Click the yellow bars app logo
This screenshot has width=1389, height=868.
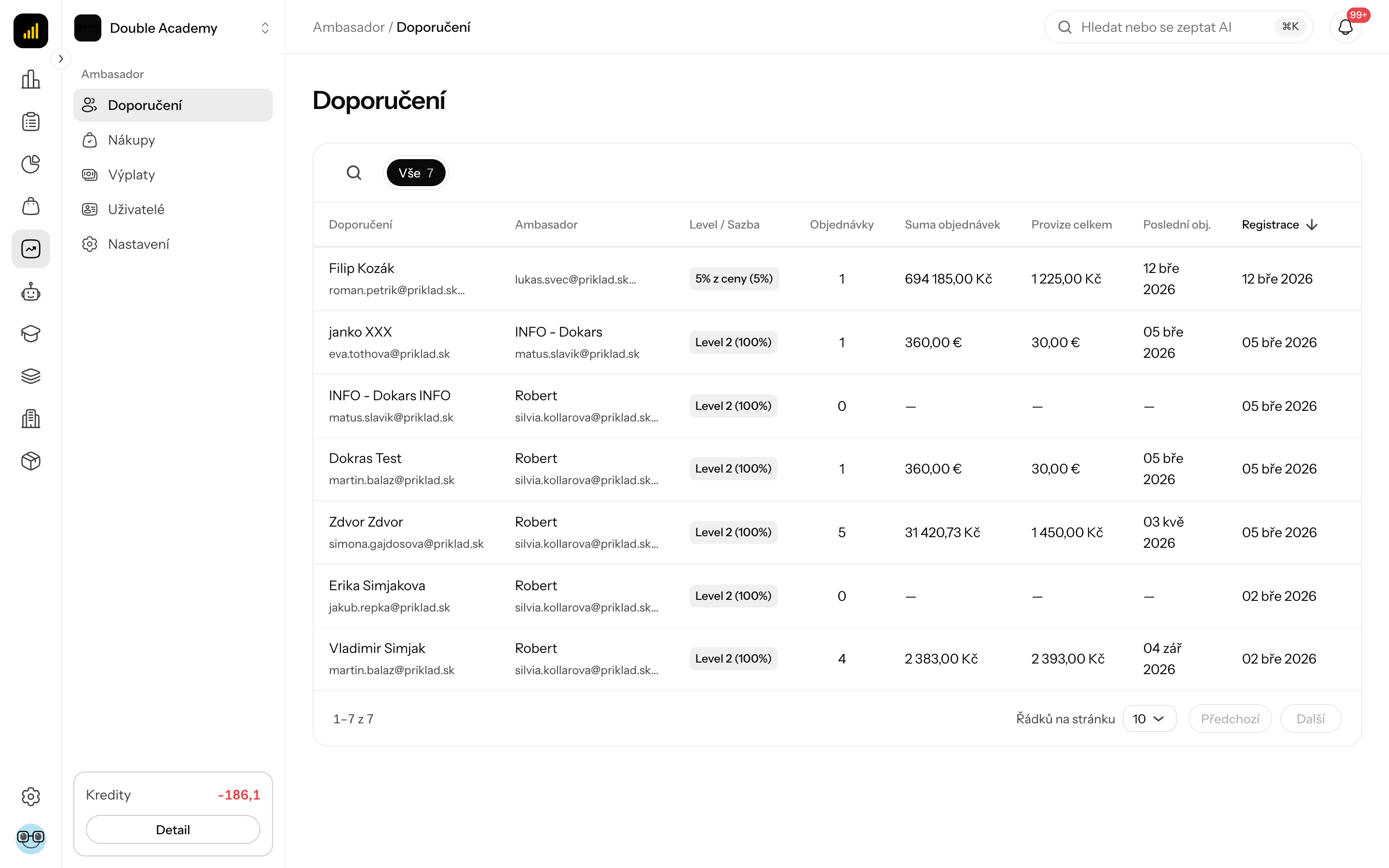click(30, 30)
